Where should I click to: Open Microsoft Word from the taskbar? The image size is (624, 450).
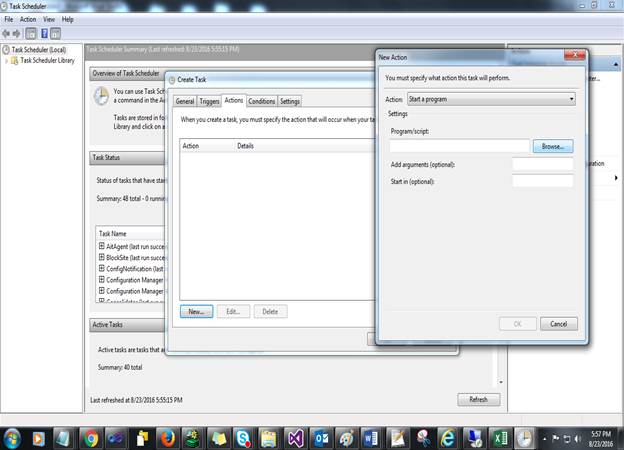(x=371, y=439)
